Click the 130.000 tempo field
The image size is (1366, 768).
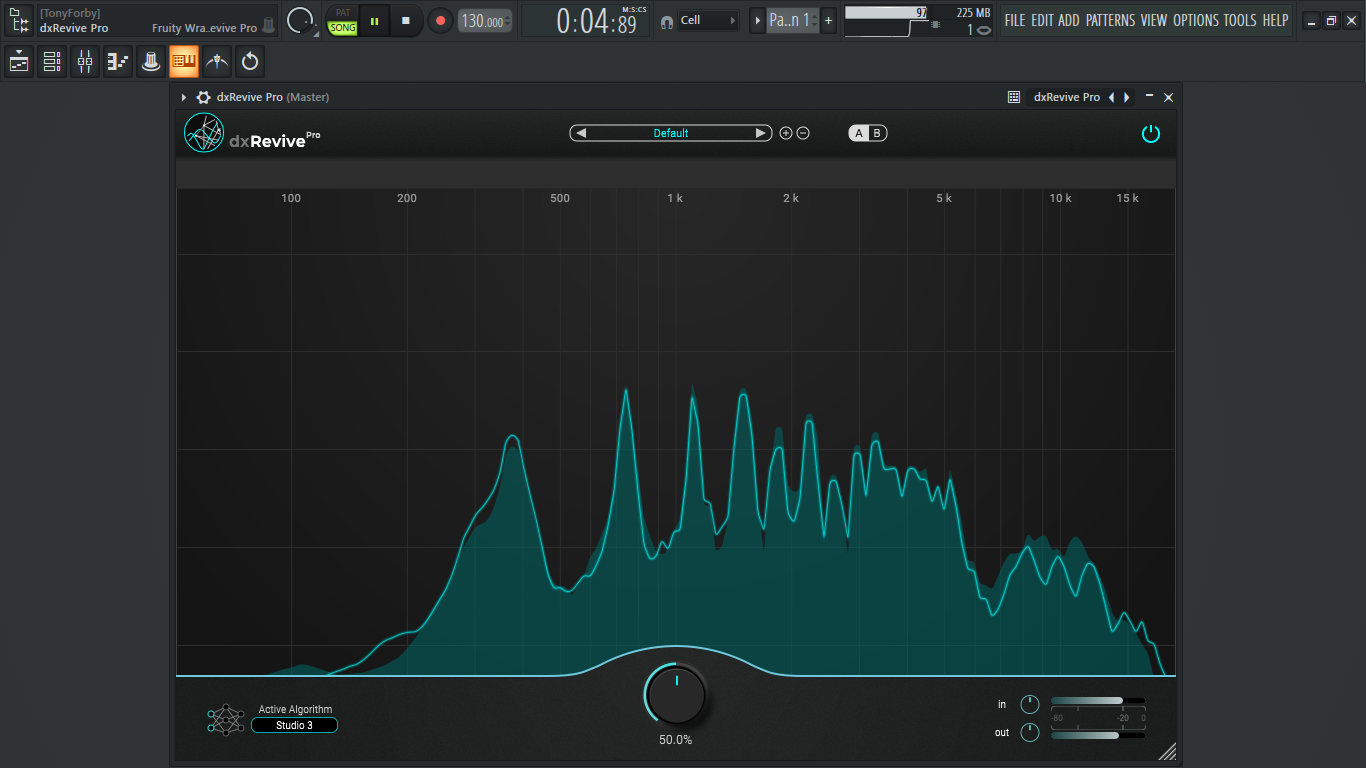click(x=485, y=20)
